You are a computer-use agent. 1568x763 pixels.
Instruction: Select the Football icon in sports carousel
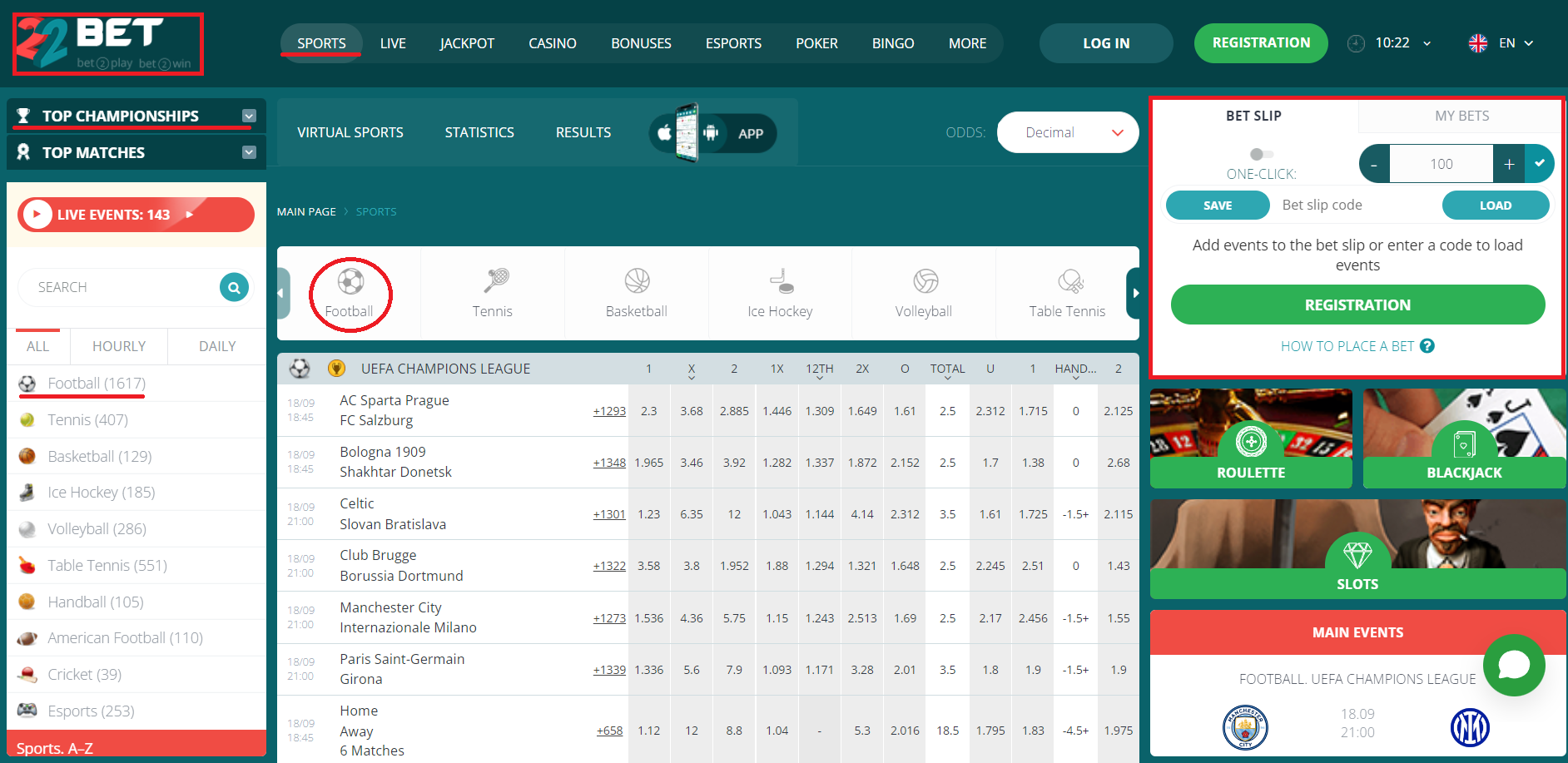[350, 281]
